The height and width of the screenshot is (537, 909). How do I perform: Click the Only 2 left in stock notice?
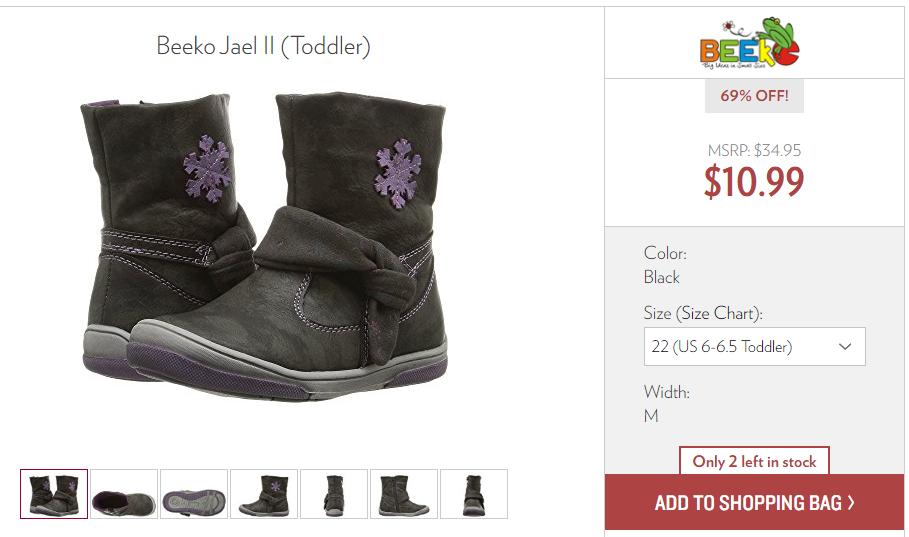pyautogui.click(x=754, y=462)
